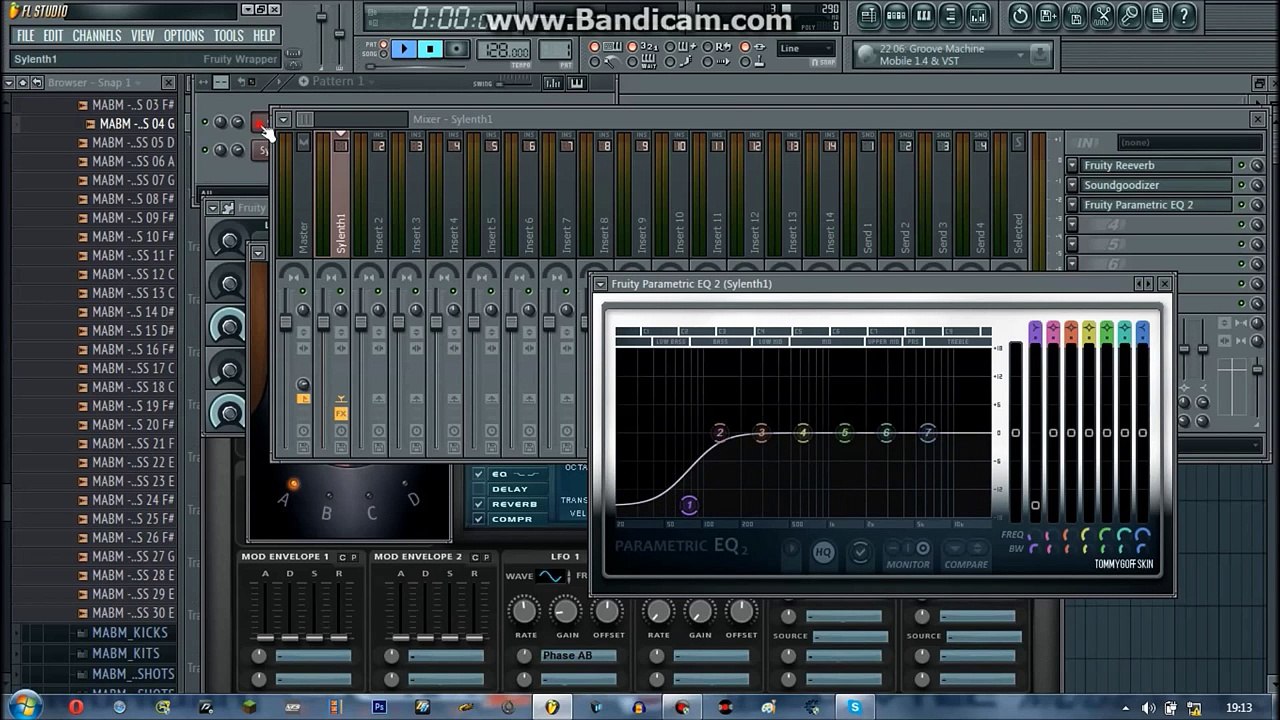Click the save new version icon
Image resolution: width=1280 pixels, height=720 pixels.
point(1047,15)
